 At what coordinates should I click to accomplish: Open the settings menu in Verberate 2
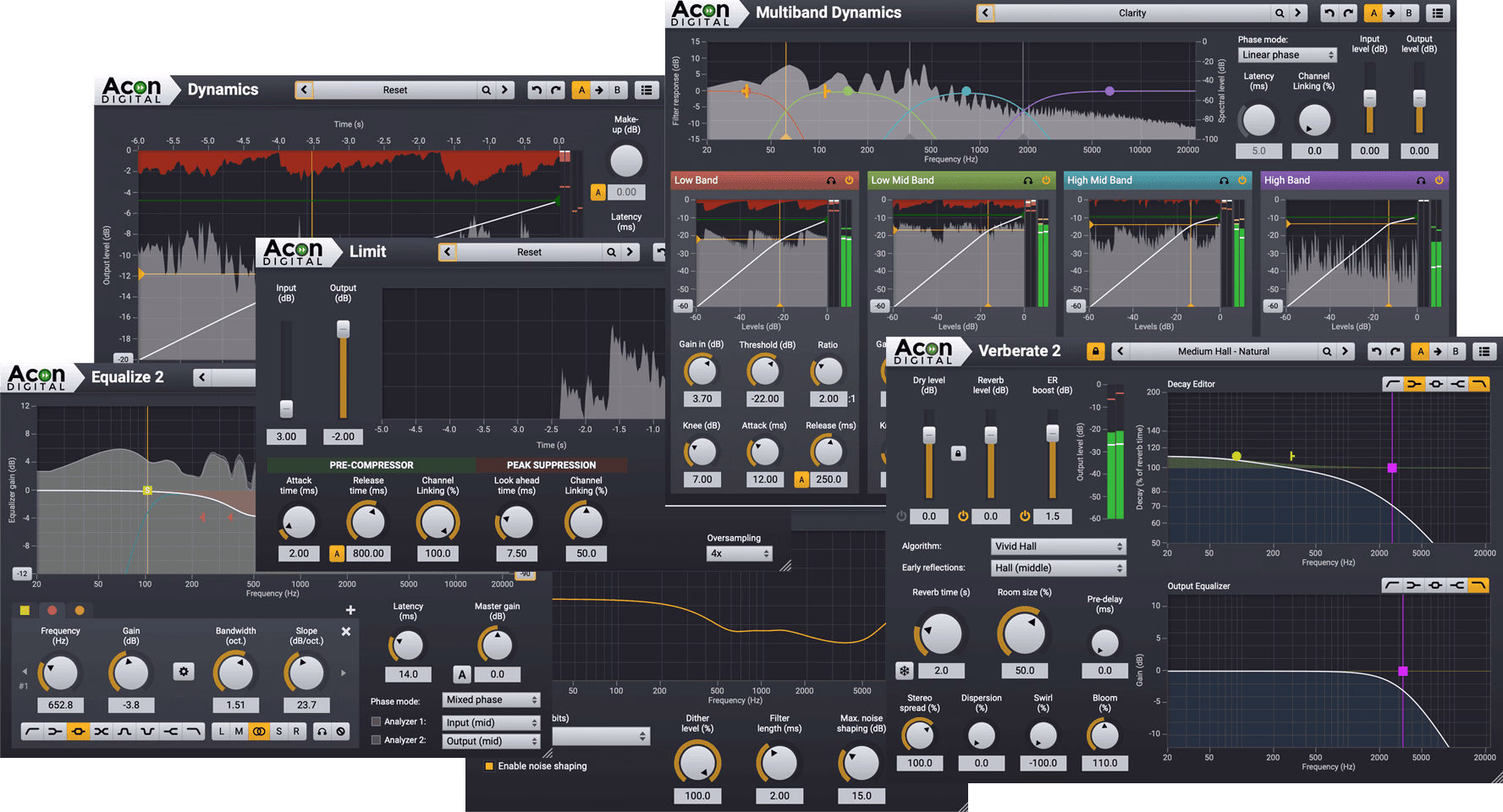(x=1484, y=351)
